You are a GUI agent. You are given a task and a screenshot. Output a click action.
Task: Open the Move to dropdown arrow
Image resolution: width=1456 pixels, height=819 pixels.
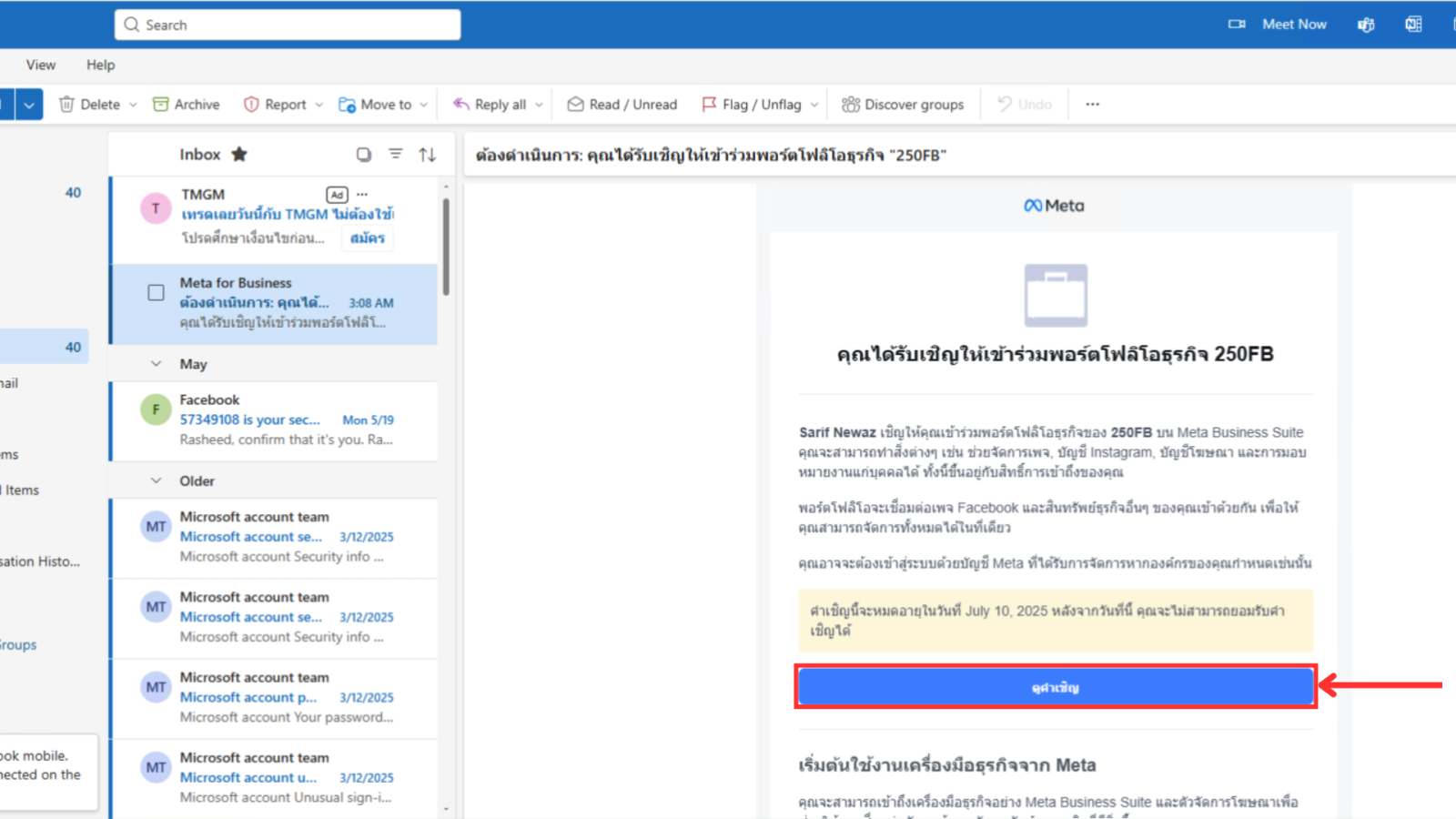point(424,105)
